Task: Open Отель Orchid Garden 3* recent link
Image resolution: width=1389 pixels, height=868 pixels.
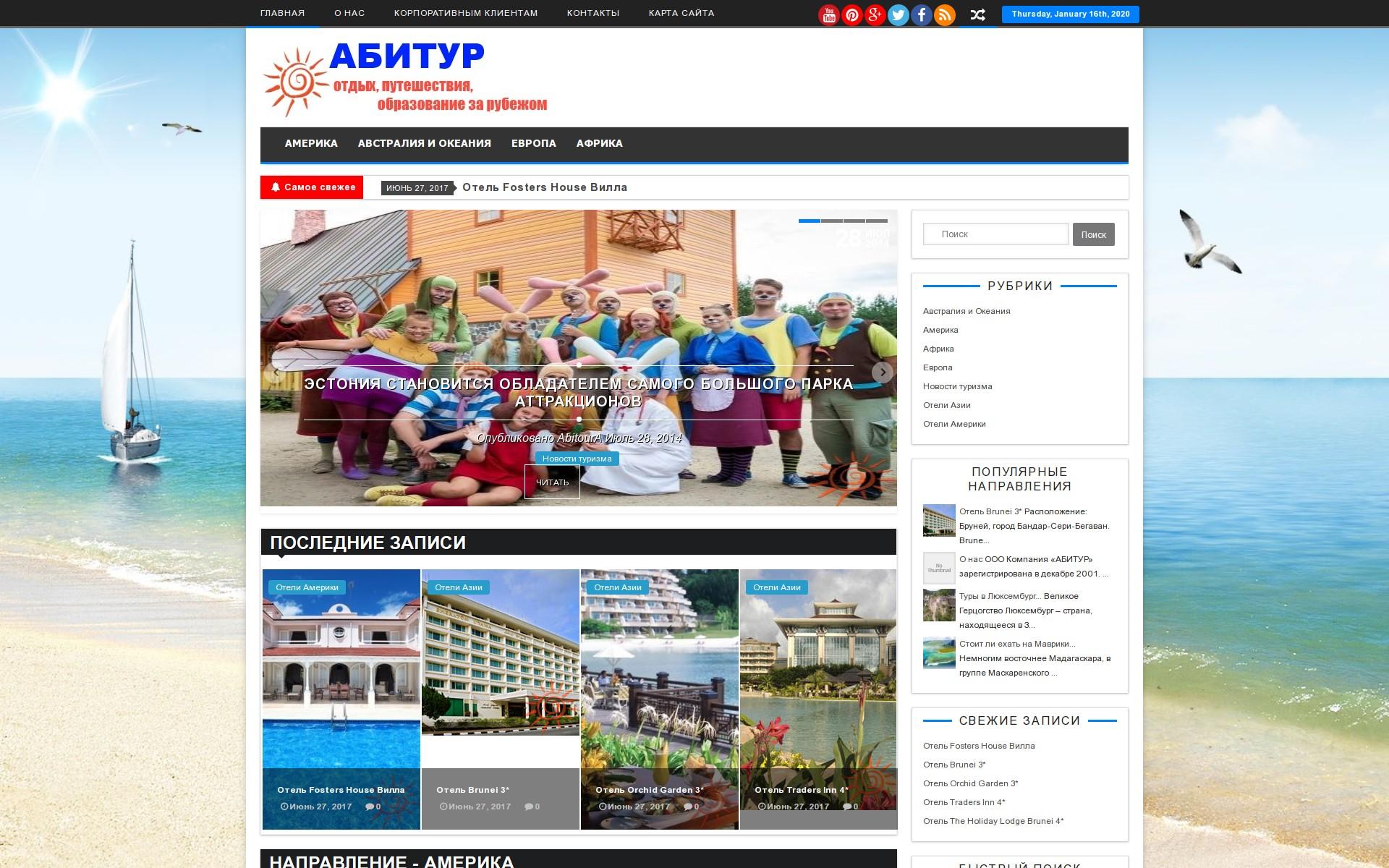Action: coord(970,783)
